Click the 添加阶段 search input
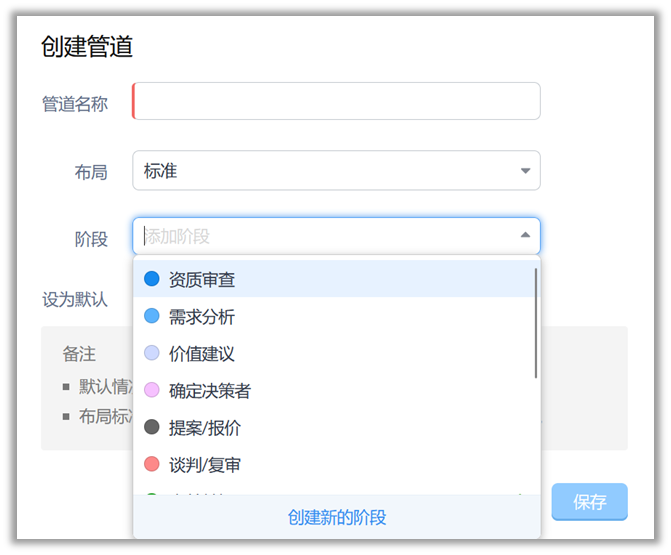This screenshot has width=671, height=555. coord(320,236)
